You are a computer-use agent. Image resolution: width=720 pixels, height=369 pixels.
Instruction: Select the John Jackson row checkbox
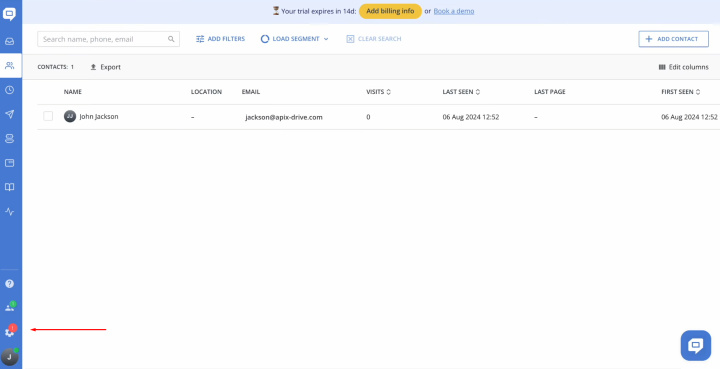pyautogui.click(x=48, y=116)
